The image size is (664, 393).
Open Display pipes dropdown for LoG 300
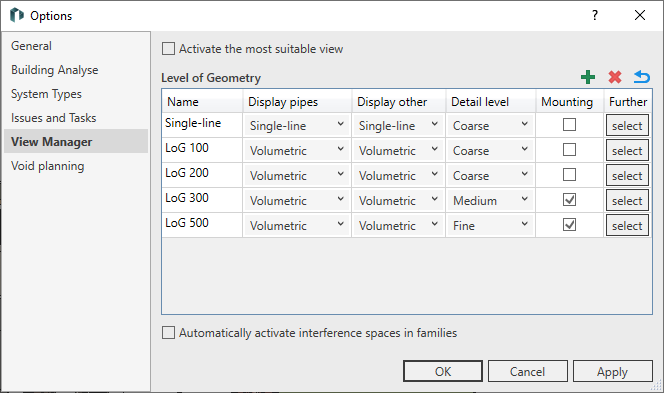click(297, 200)
